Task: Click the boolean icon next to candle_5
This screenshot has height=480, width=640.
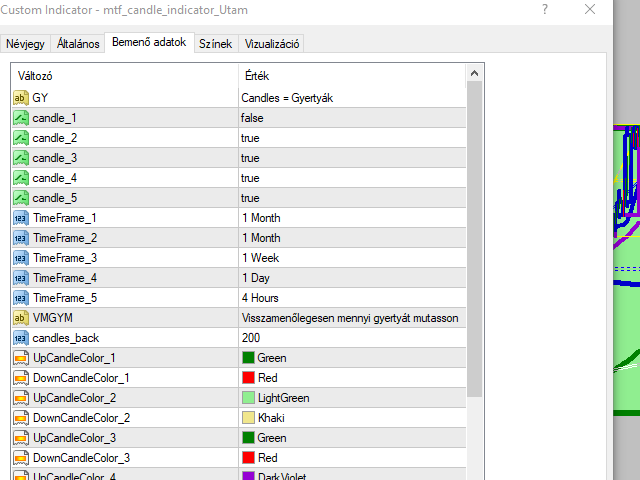Action: pos(20,198)
